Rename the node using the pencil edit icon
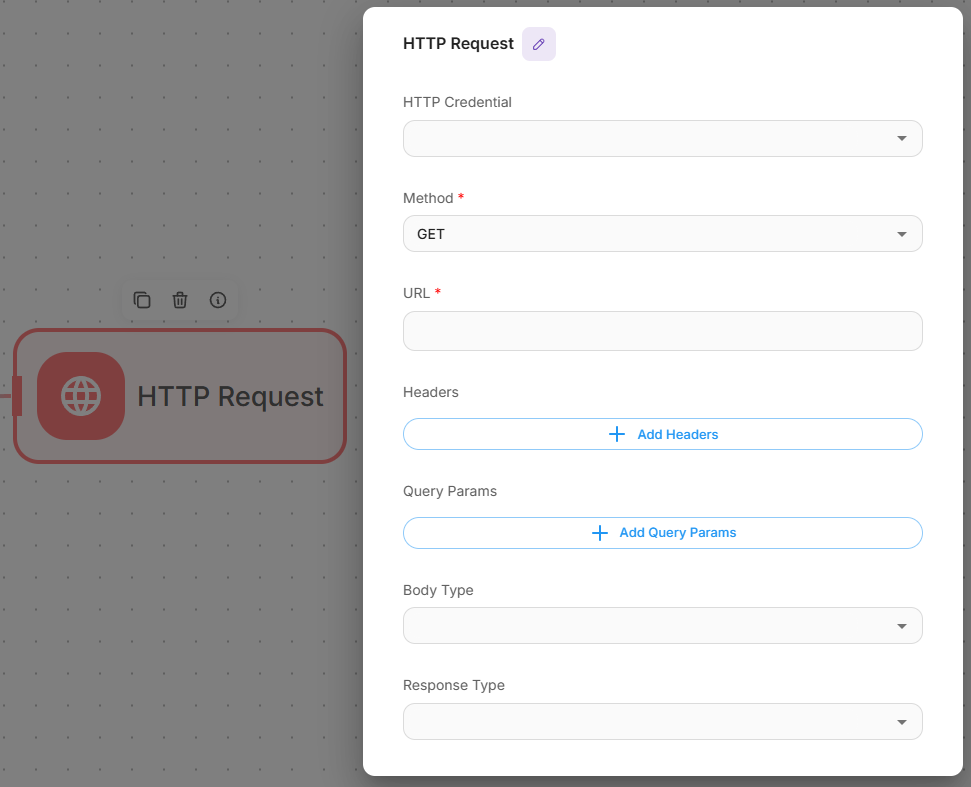971x787 pixels. point(539,44)
